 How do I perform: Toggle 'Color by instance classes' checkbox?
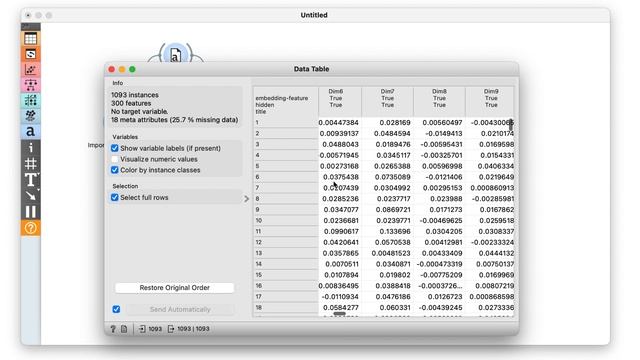[115, 170]
